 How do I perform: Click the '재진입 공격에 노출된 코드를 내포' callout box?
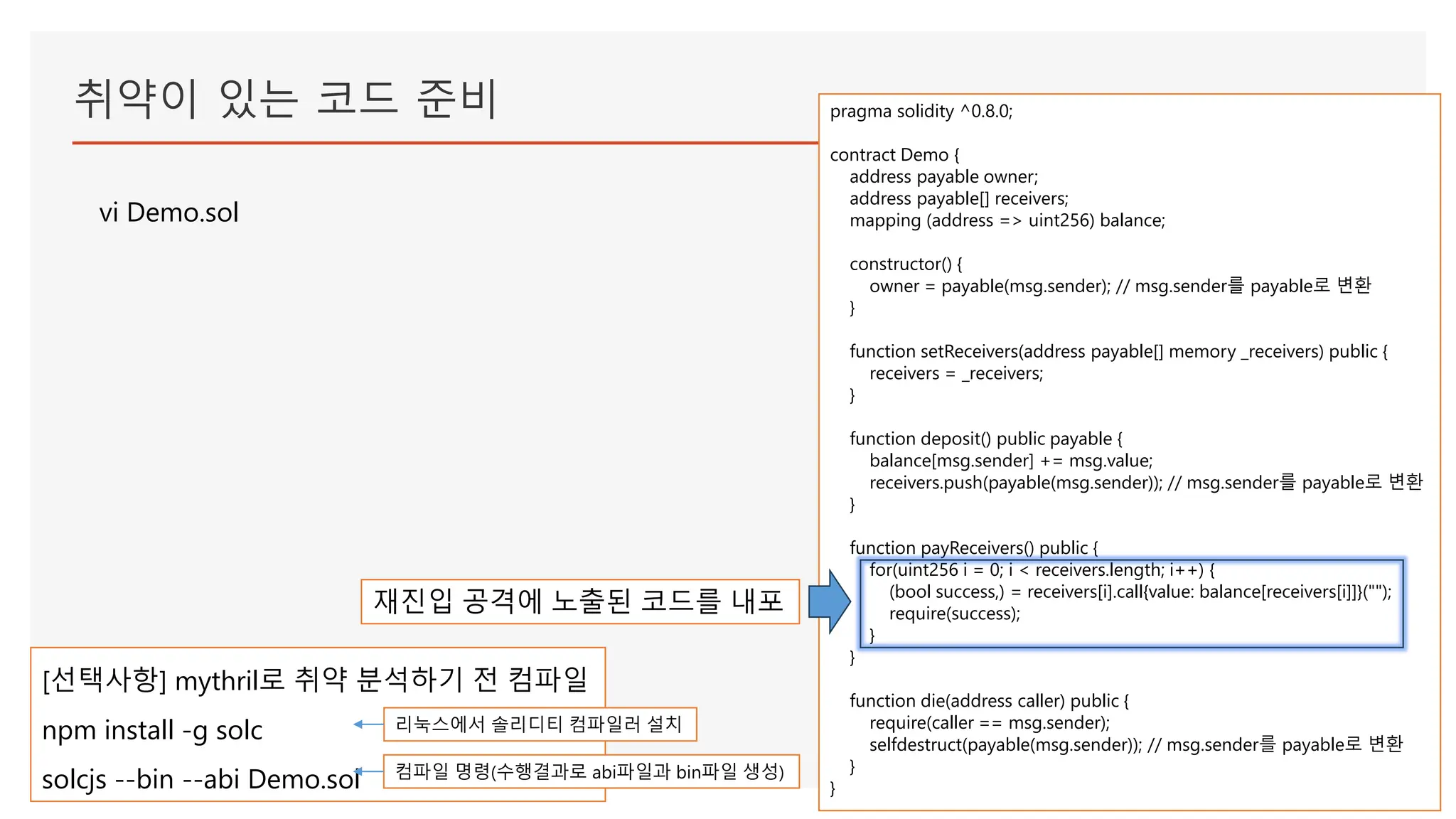point(579,601)
